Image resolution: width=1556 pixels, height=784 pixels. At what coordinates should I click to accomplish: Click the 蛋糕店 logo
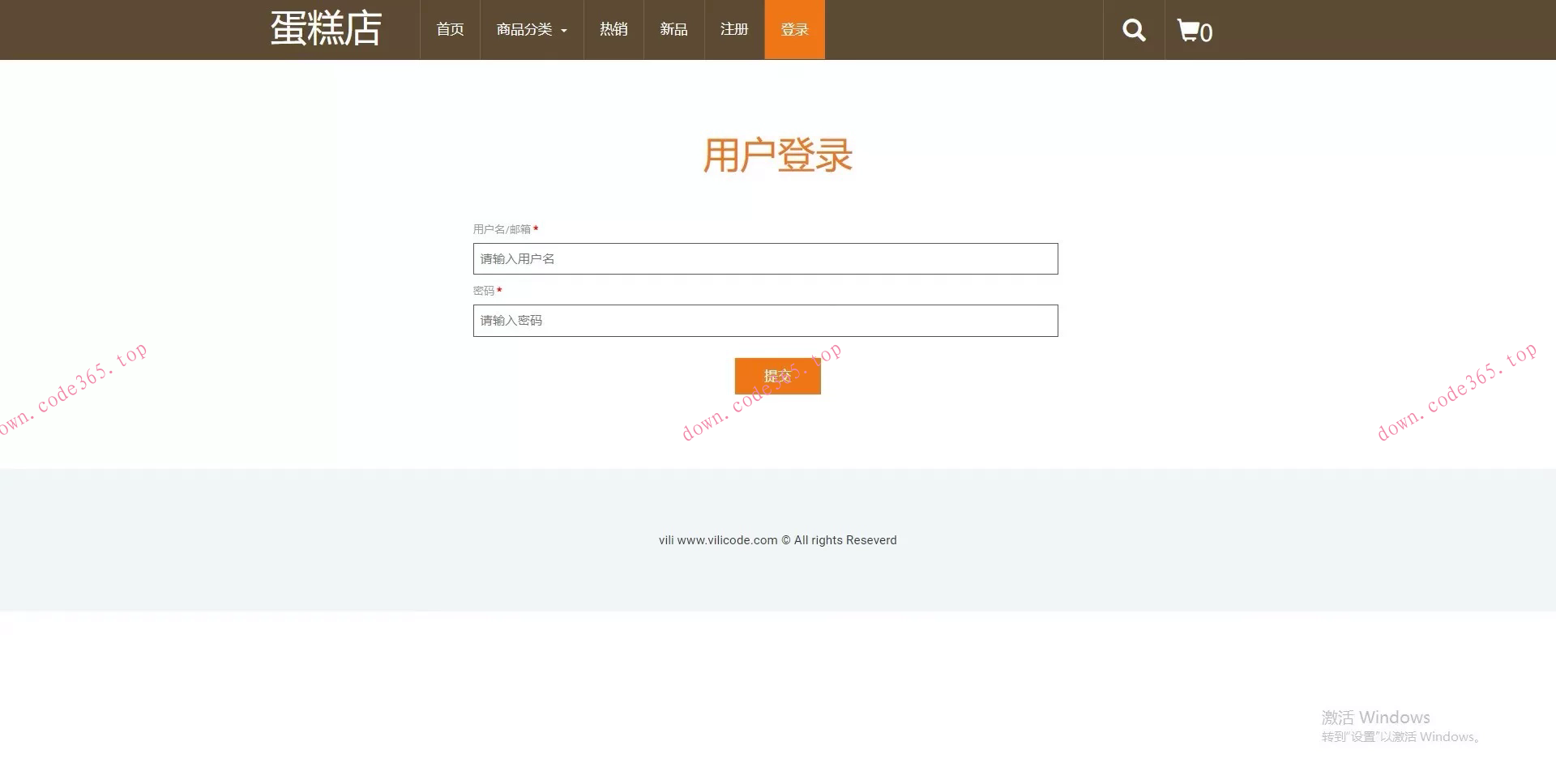[324, 29]
